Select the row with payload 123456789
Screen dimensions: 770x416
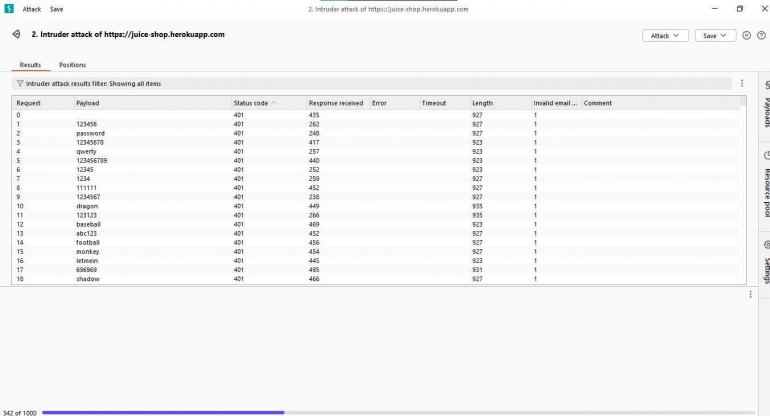376,161
